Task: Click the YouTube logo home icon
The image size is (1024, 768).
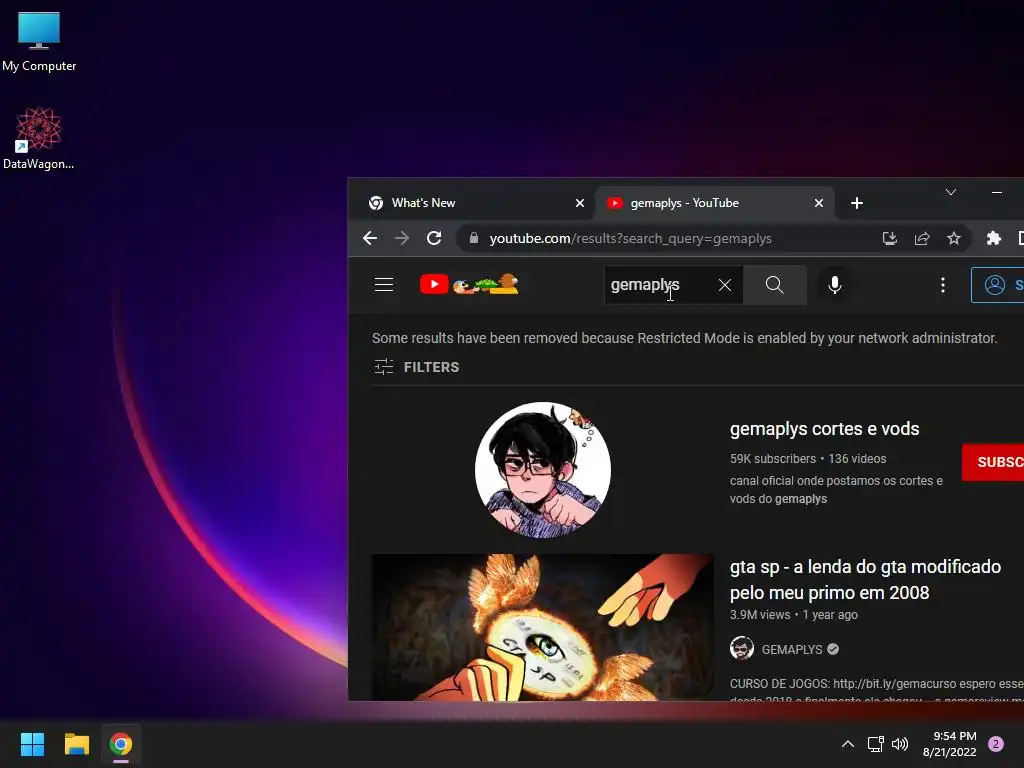Action: [469, 284]
